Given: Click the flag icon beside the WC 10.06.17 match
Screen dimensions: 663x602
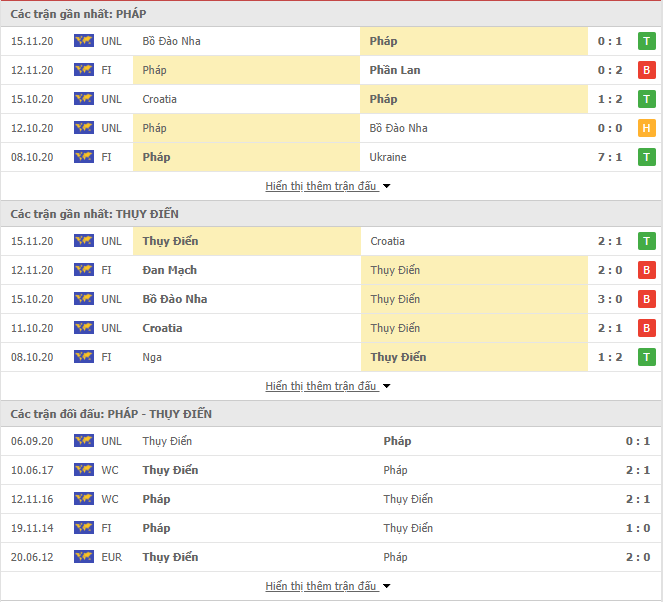Looking at the screenshot, I should coord(84,470).
